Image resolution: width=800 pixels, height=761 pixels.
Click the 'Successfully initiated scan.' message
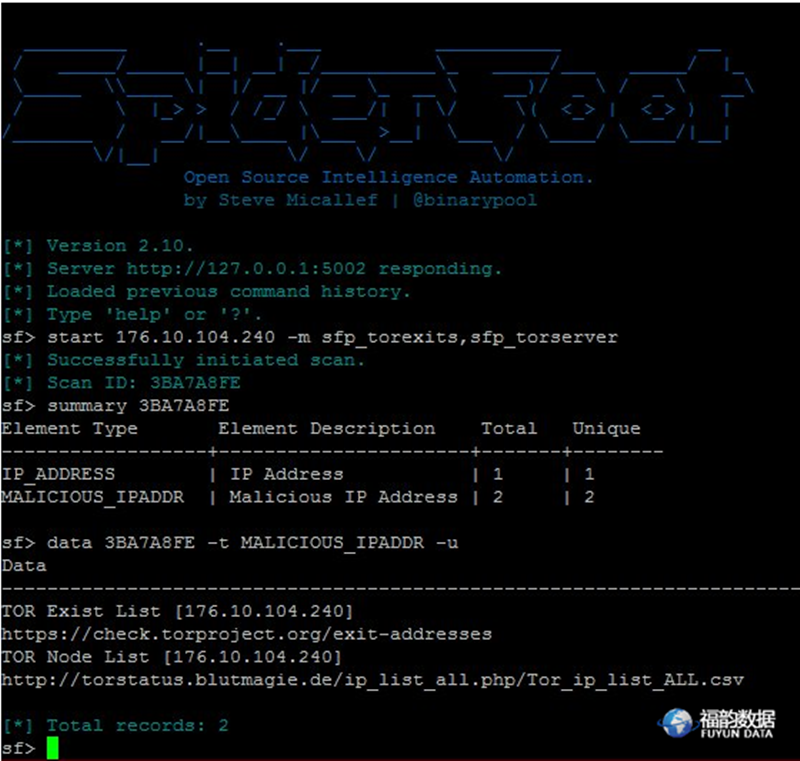coord(206,360)
